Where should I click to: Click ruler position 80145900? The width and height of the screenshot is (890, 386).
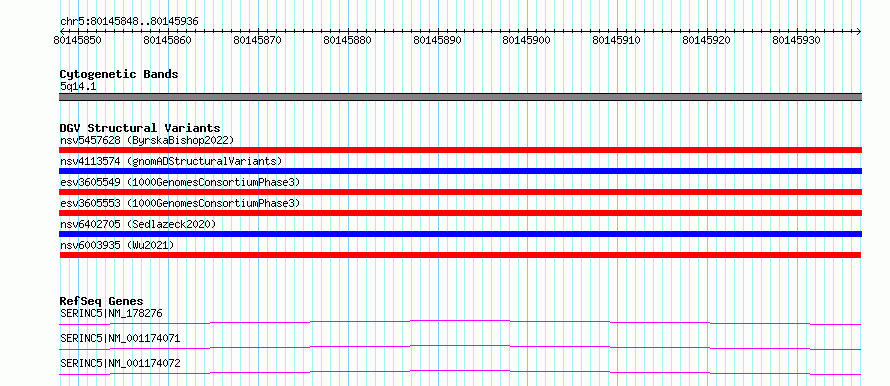pos(527,40)
